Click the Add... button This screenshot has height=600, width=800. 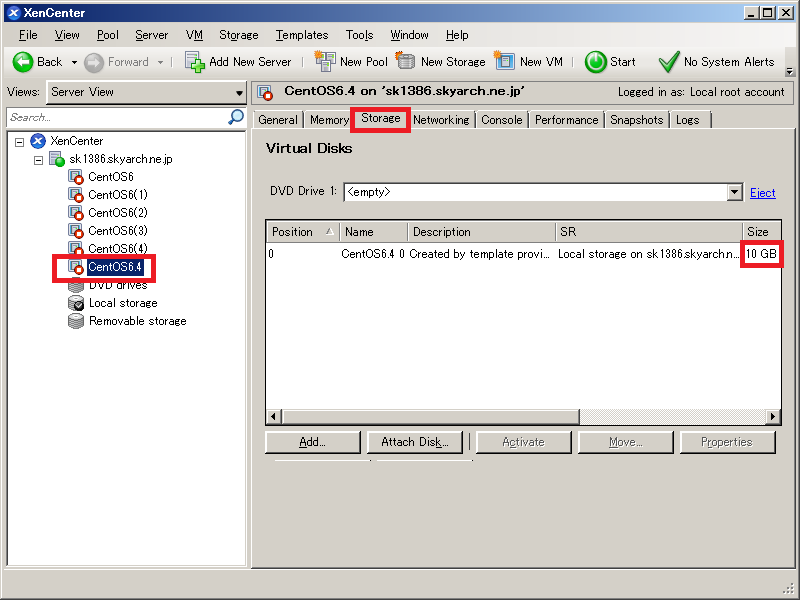pos(313,442)
